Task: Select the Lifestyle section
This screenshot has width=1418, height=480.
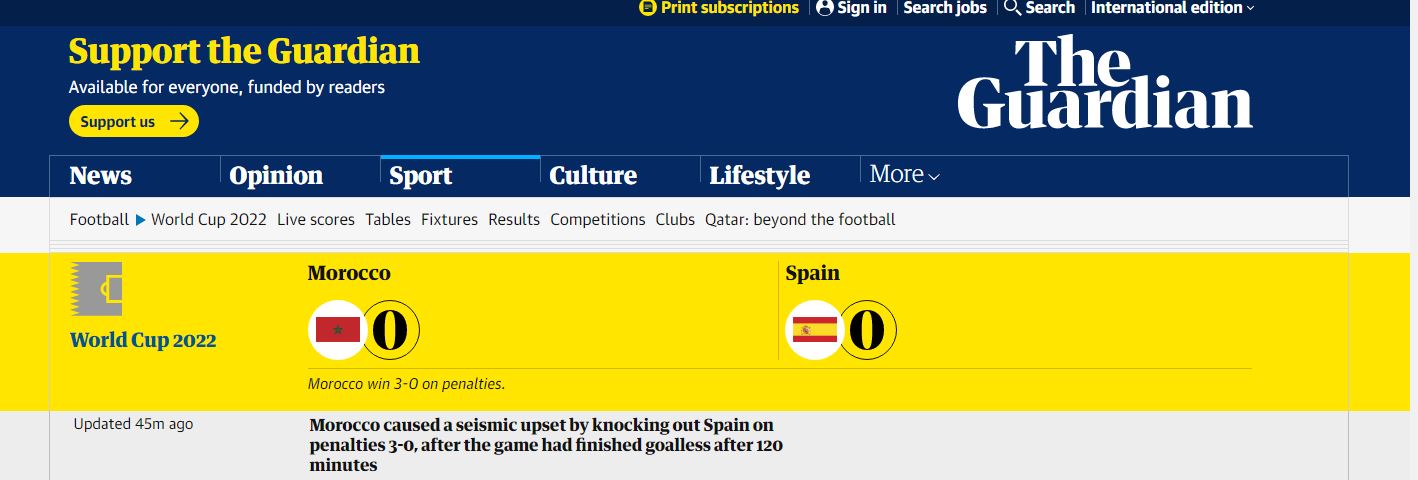Action: point(759,176)
